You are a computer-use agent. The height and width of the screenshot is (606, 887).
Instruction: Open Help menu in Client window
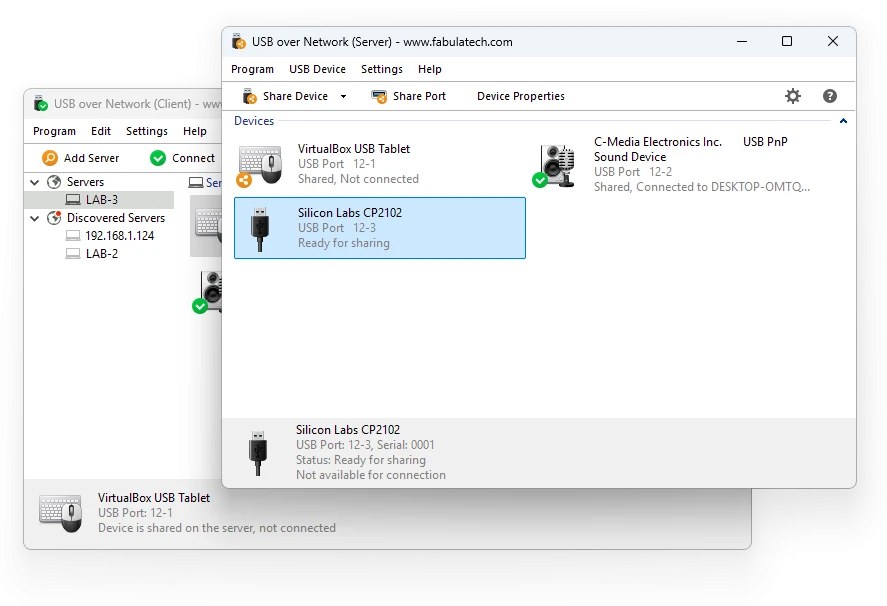(x=195, y=131)
